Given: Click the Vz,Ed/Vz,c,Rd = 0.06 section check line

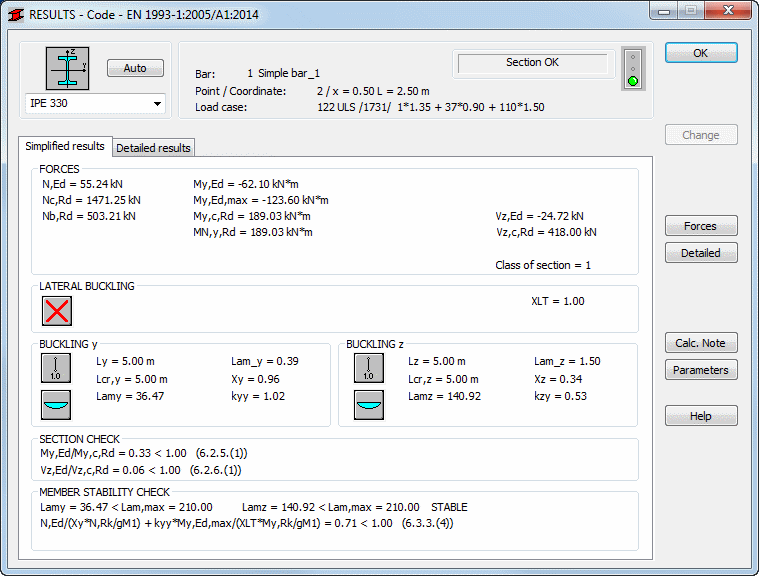Looking at the screenshot, I should (141, 470).
